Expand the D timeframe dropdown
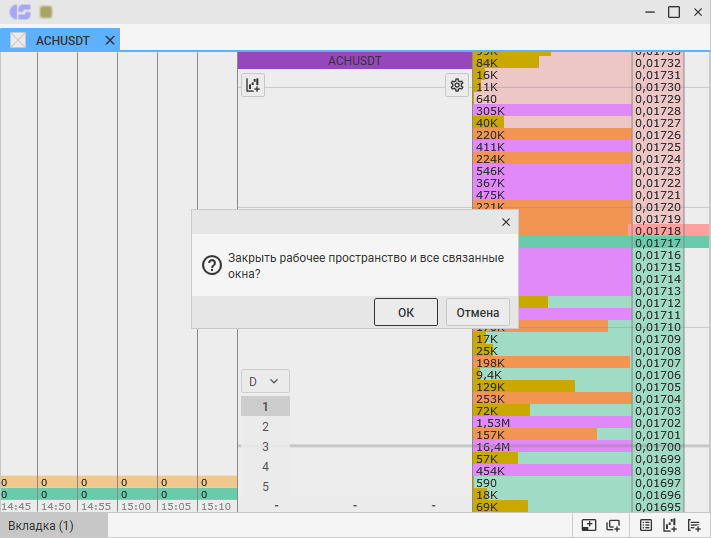 point(265,381)
